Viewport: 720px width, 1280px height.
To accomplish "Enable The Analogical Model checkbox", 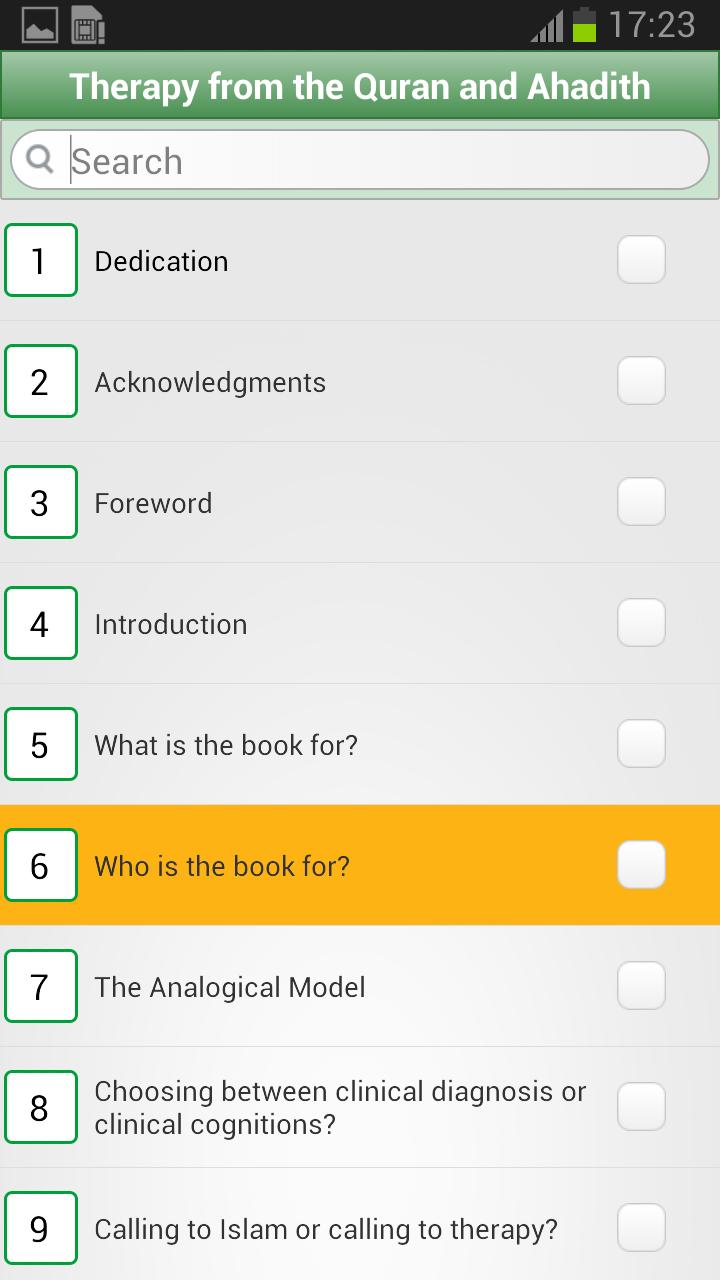I will (641, 986).
